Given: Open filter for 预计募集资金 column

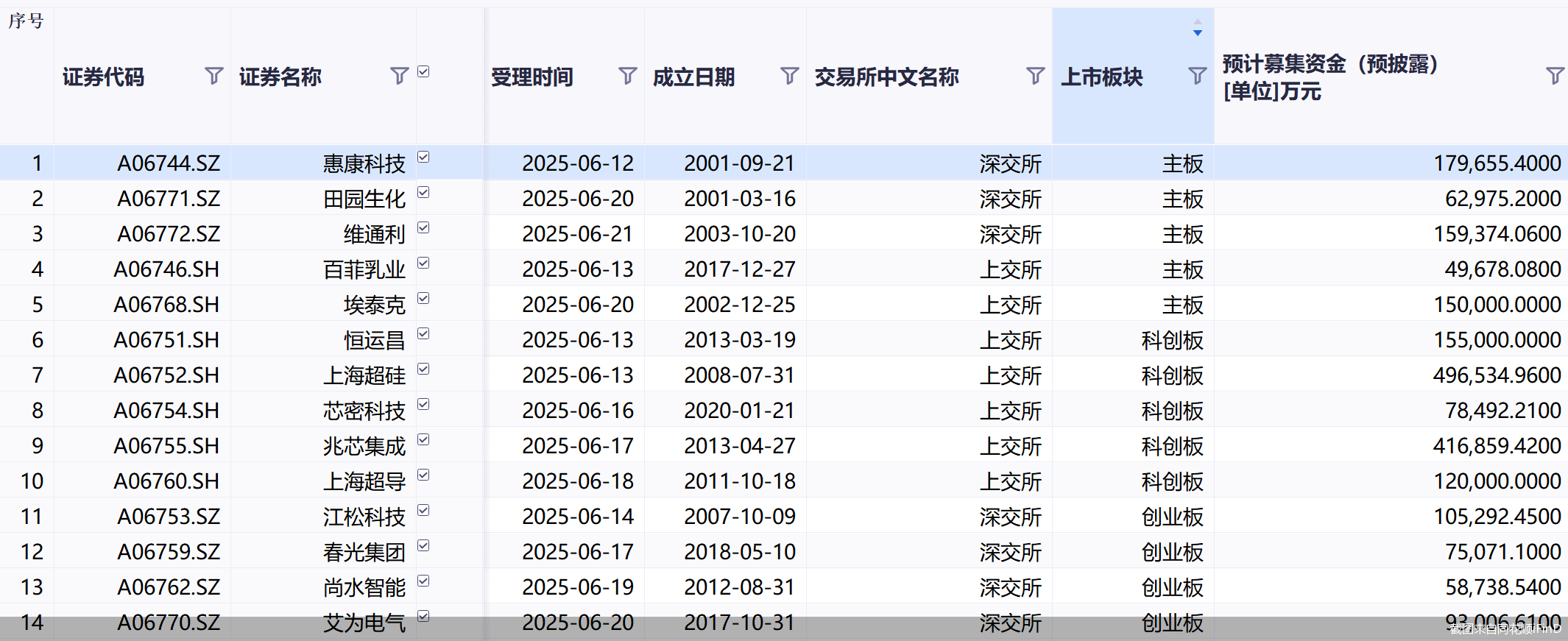Looking at the screenshot, I should [1555, 76].
